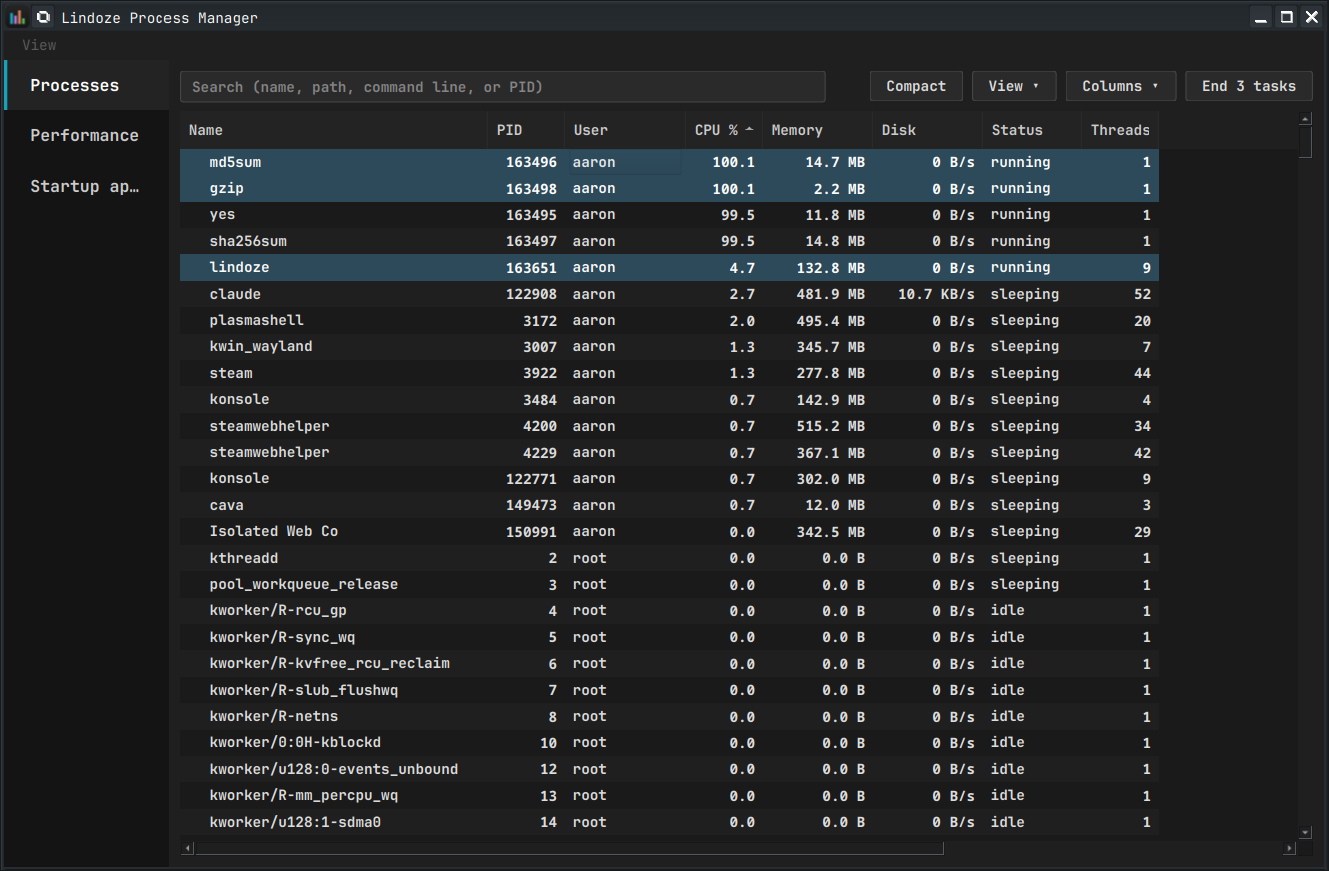Viewport: 1329px width, 871px height.
Task: Sort by the Threads column header
Action: point(1120,130)
